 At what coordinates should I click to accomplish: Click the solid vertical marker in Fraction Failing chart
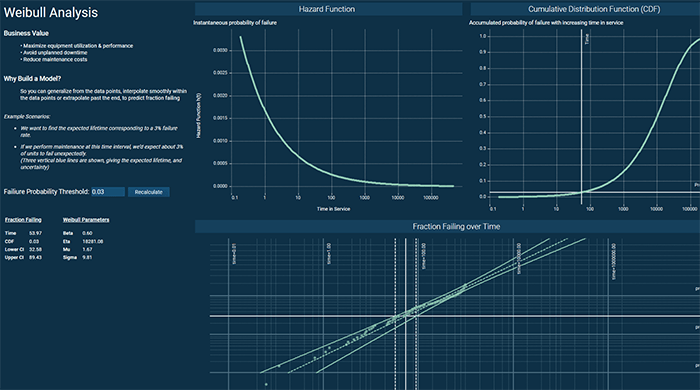[x=405, y=314]
